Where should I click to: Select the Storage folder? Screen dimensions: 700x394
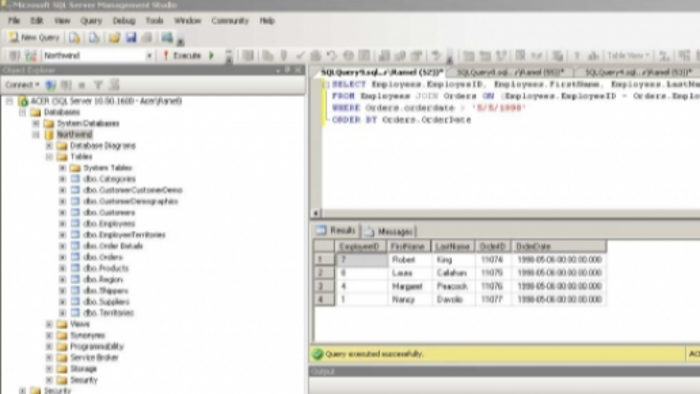click(83, 369)
